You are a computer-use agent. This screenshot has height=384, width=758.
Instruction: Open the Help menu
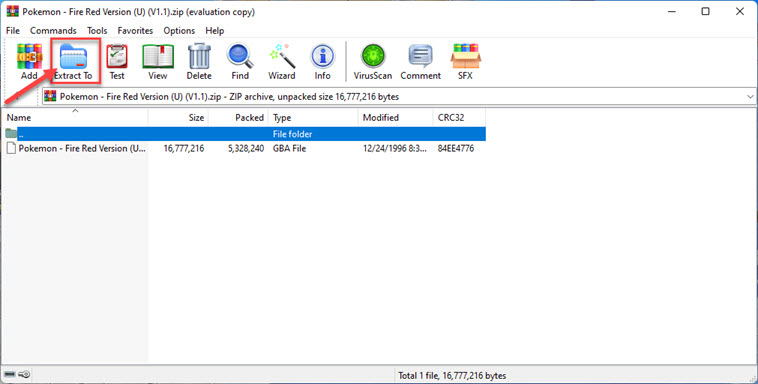(215, 30)
